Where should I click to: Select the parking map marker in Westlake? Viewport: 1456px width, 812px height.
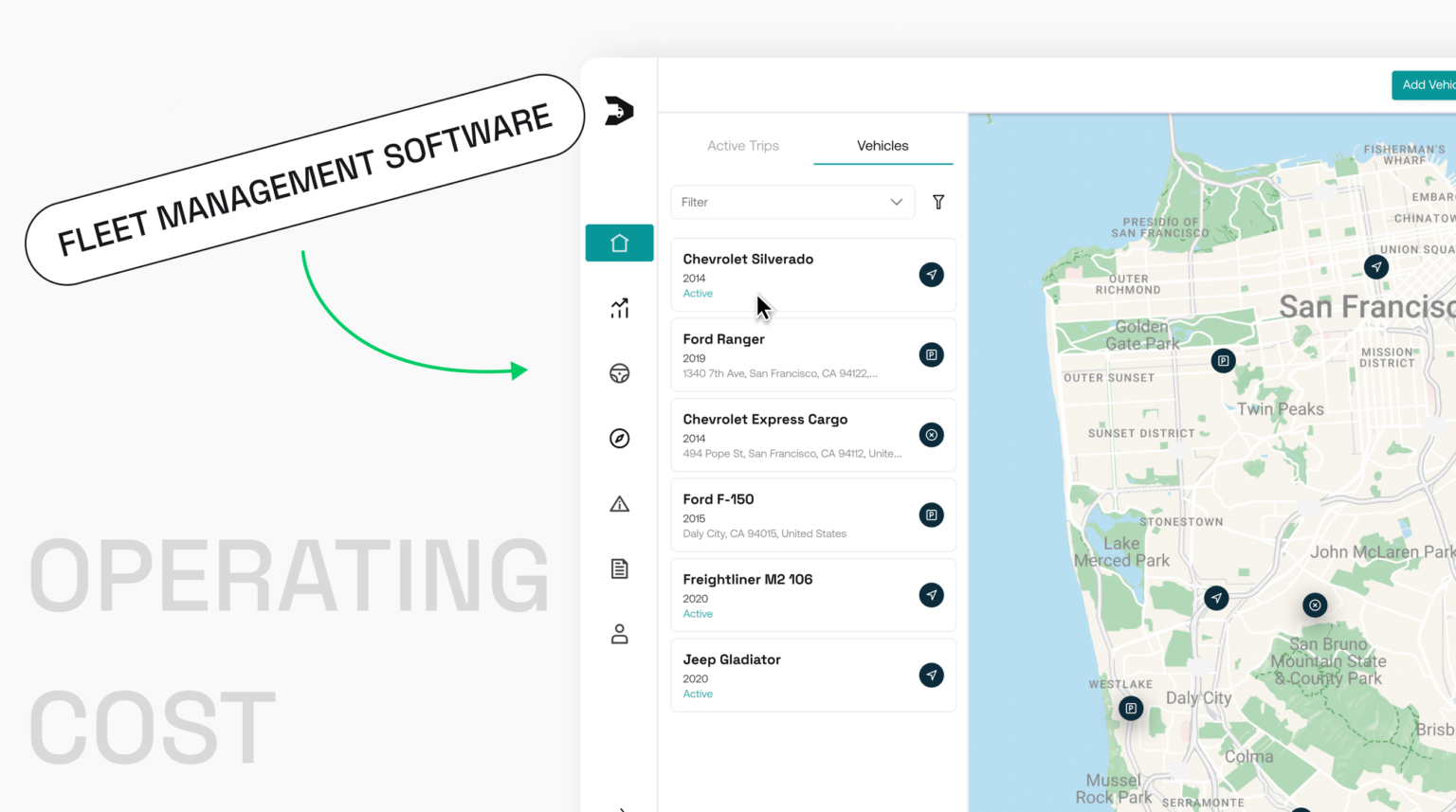[1131, 708]
